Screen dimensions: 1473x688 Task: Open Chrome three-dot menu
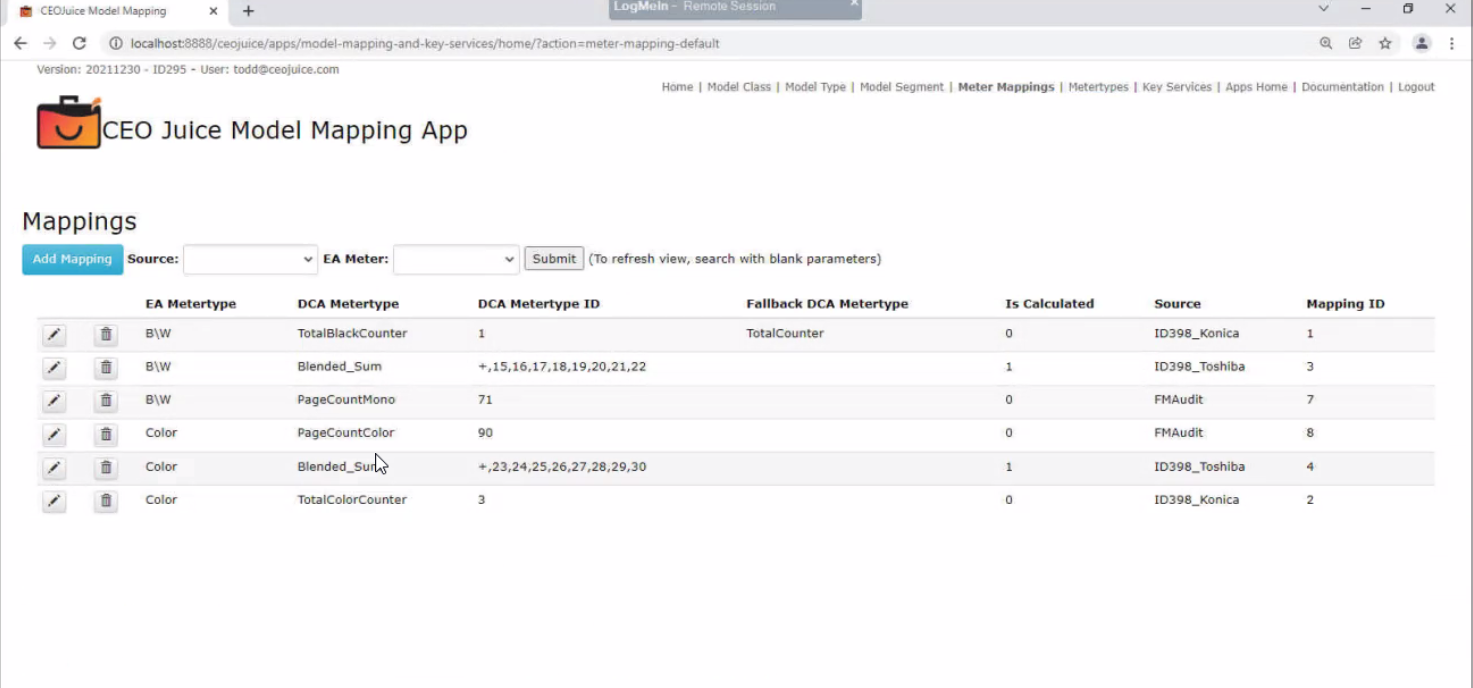click(x=1451, y=43)
